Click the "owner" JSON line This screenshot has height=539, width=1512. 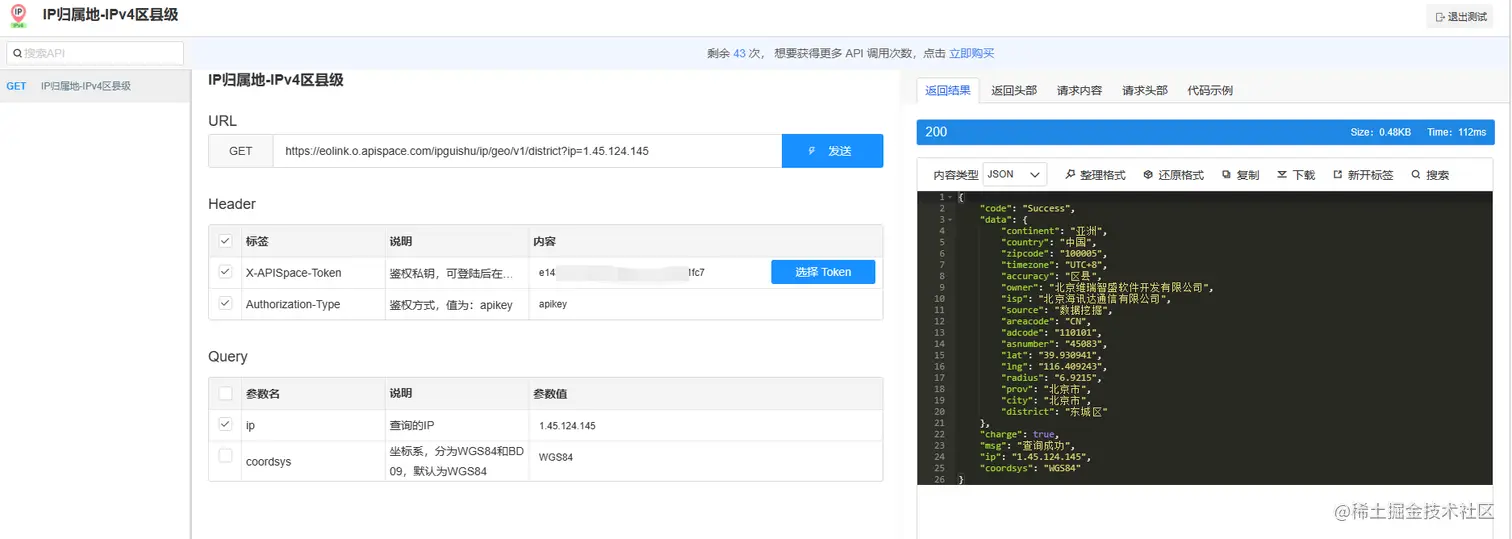pos(1107,288)
